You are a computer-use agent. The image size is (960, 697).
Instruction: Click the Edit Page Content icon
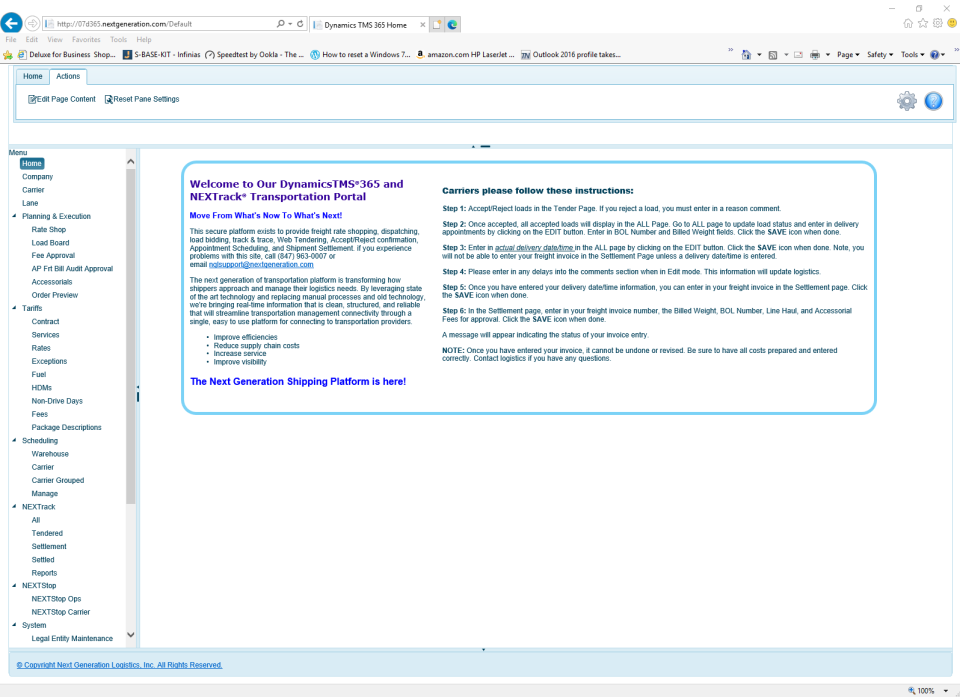pyautogui.click(x=32, y=99)
